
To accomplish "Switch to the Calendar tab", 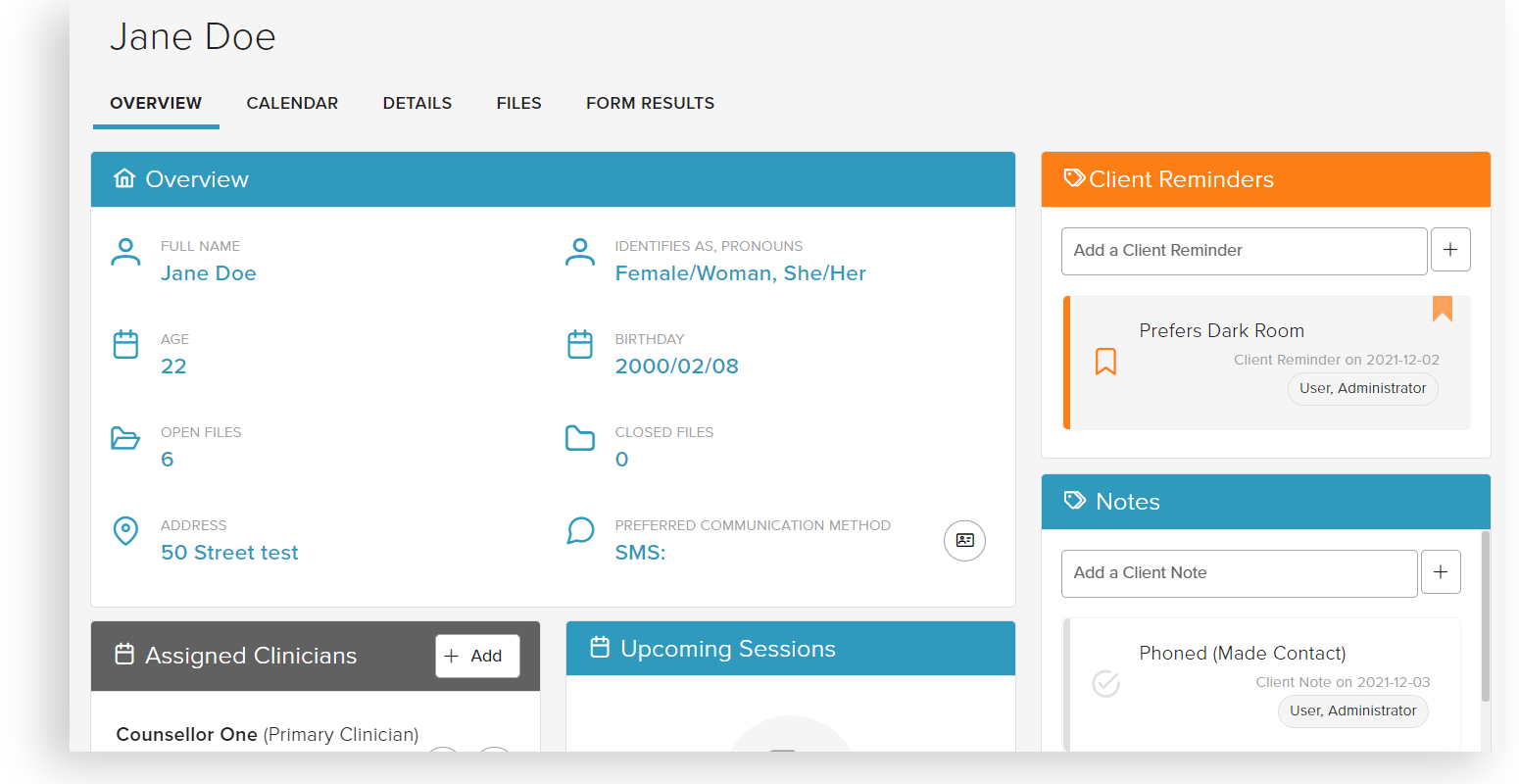I will 292,103.
